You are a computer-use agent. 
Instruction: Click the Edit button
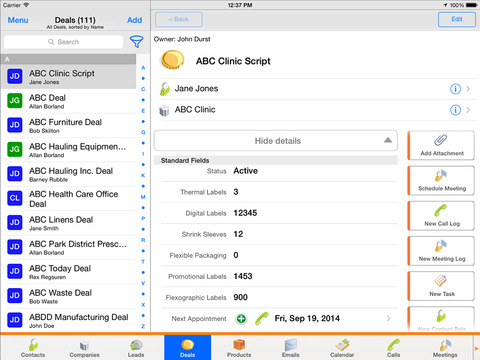click(x=457, y=19)
